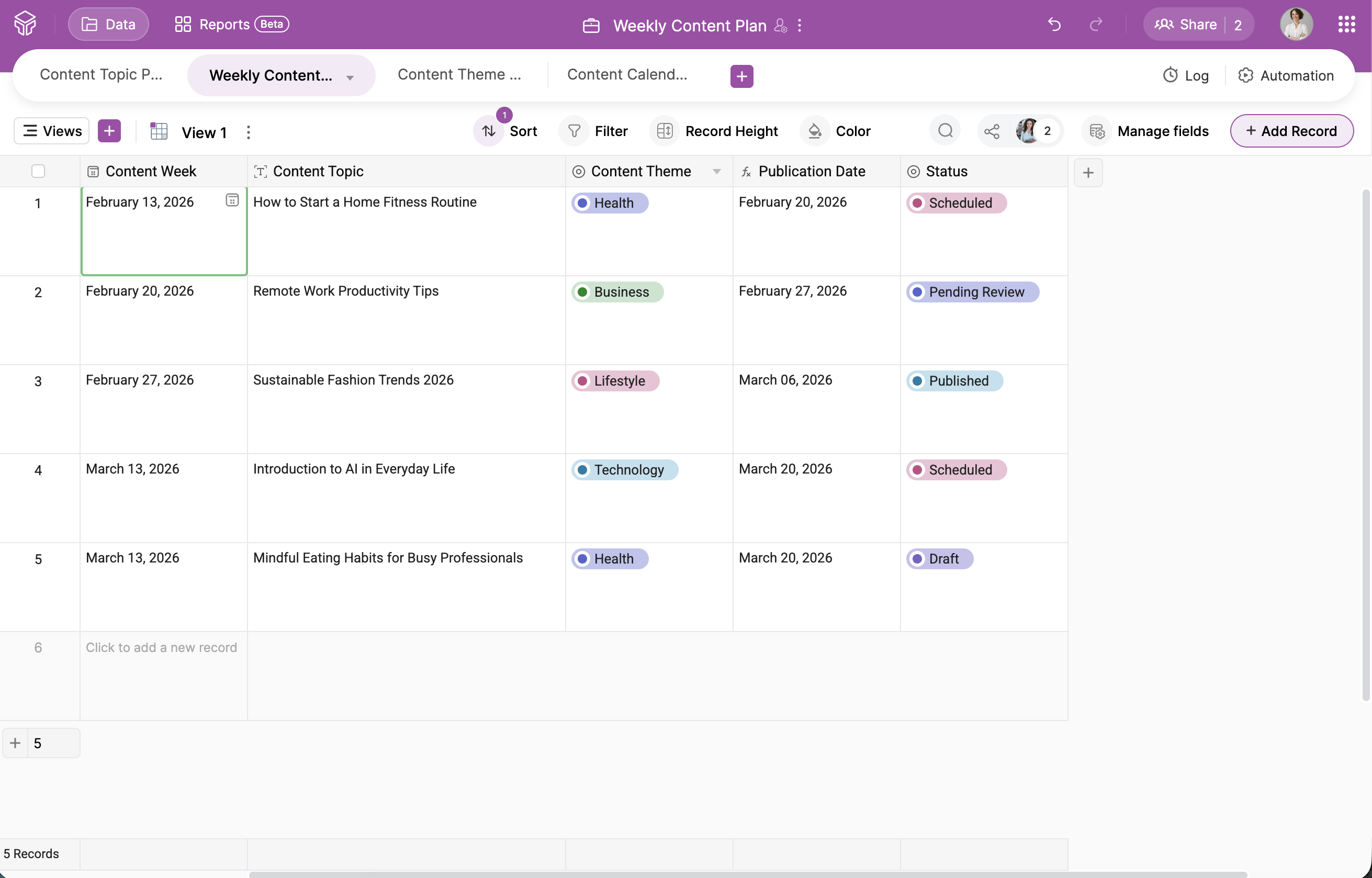Open the Log history
Viewport: 1372px width, 878px height.
[1186, 75]
